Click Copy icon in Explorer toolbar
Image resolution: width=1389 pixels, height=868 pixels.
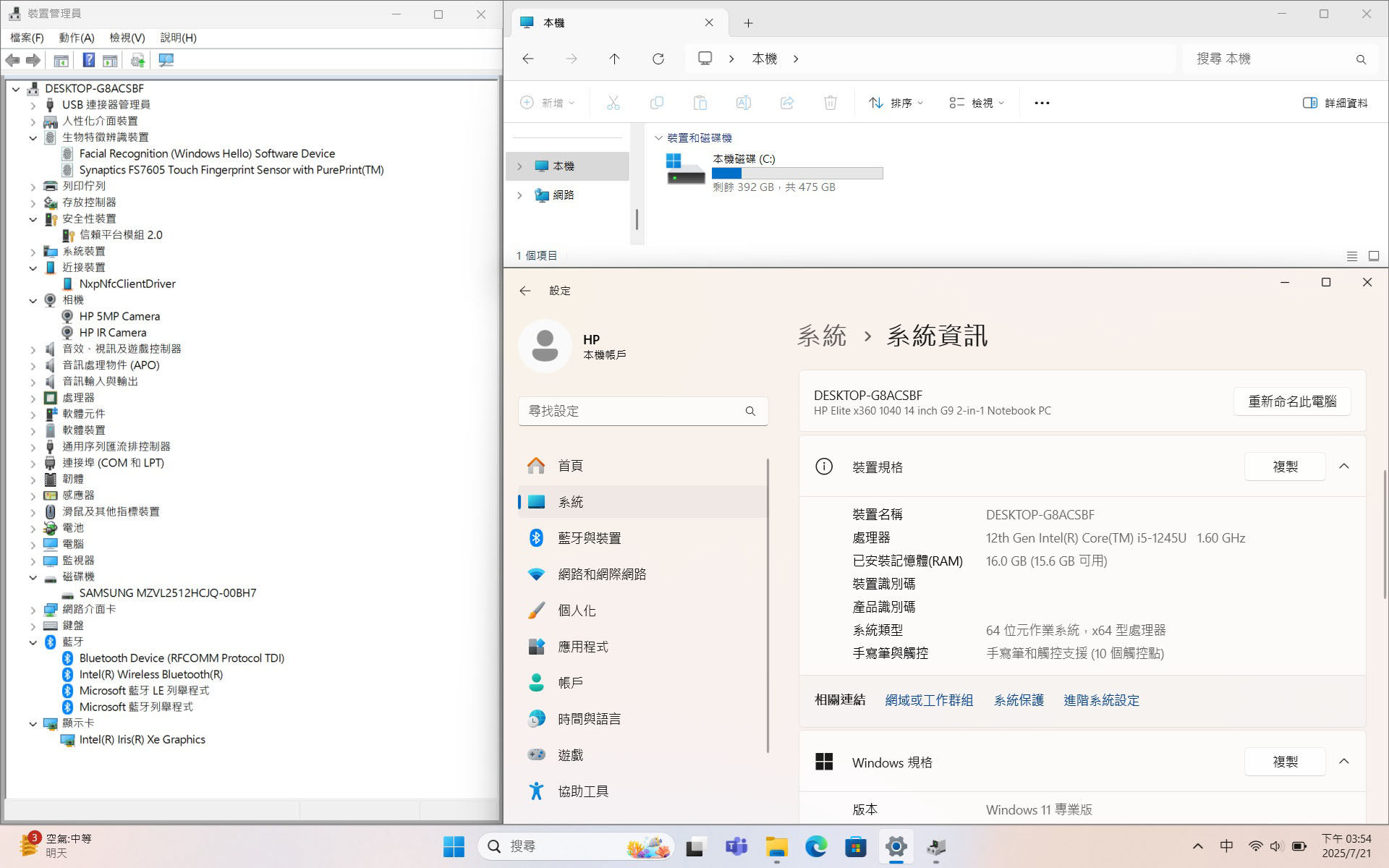click(x=657, y=103)
